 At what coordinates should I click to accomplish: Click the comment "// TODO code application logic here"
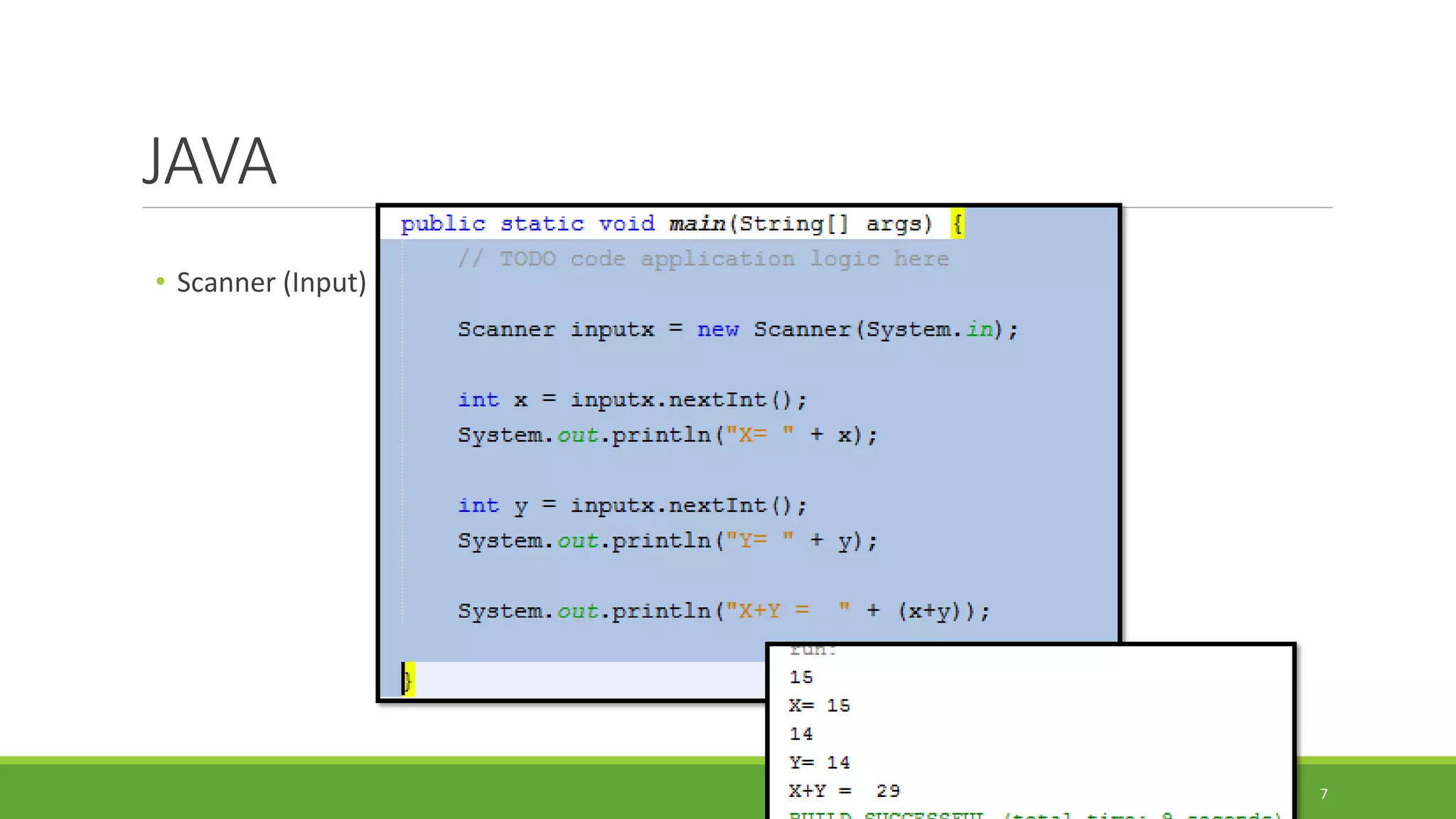[703, 259]
